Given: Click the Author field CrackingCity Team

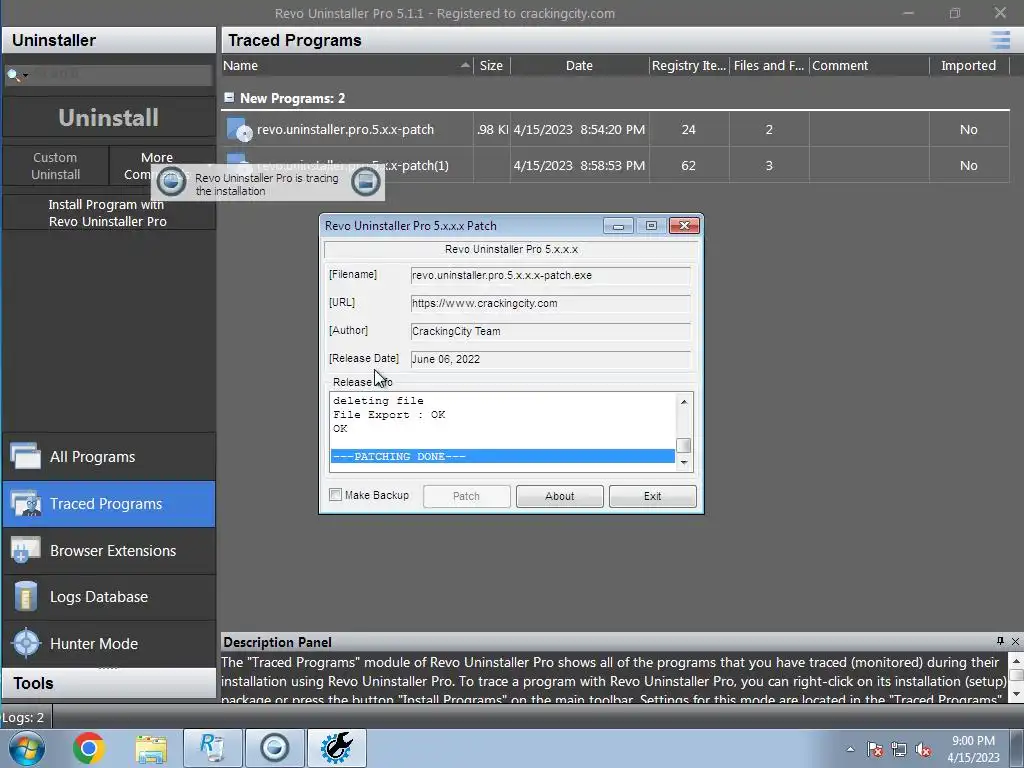Looking at the screenshot, I should click(550, 331).
